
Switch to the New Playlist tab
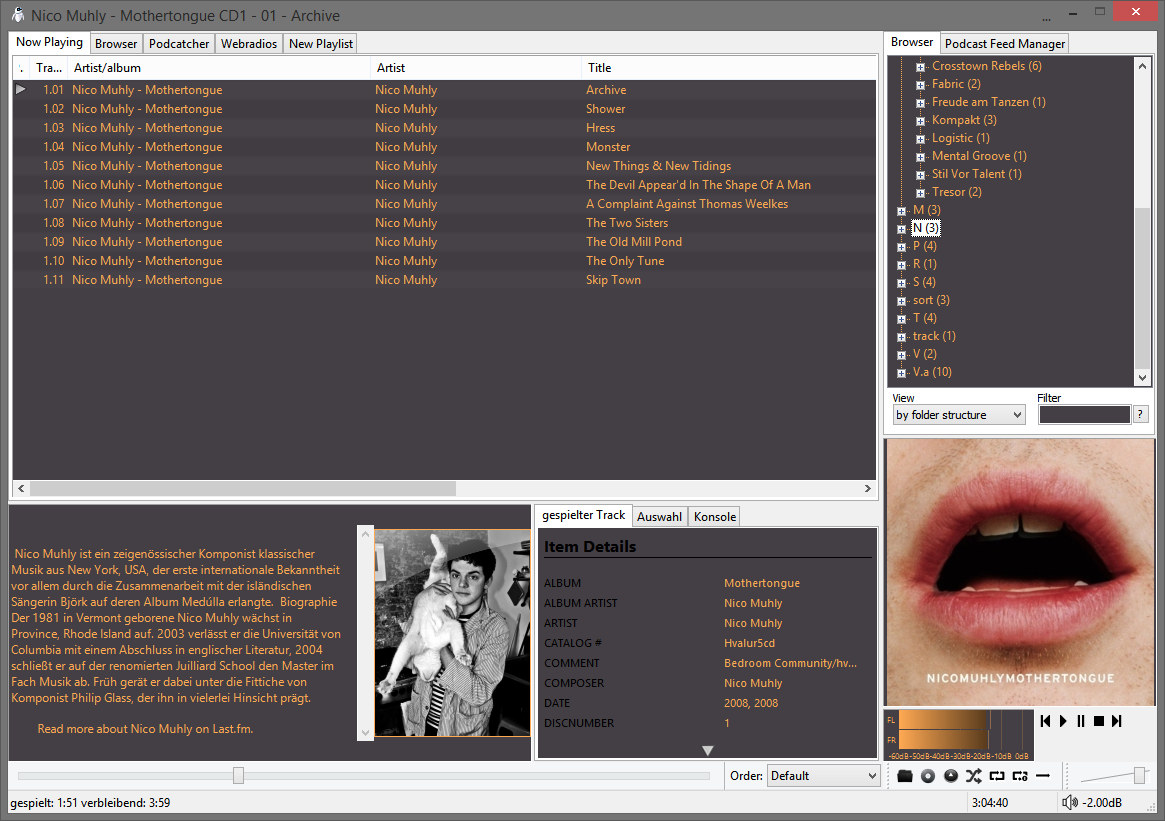pos(321,44)
